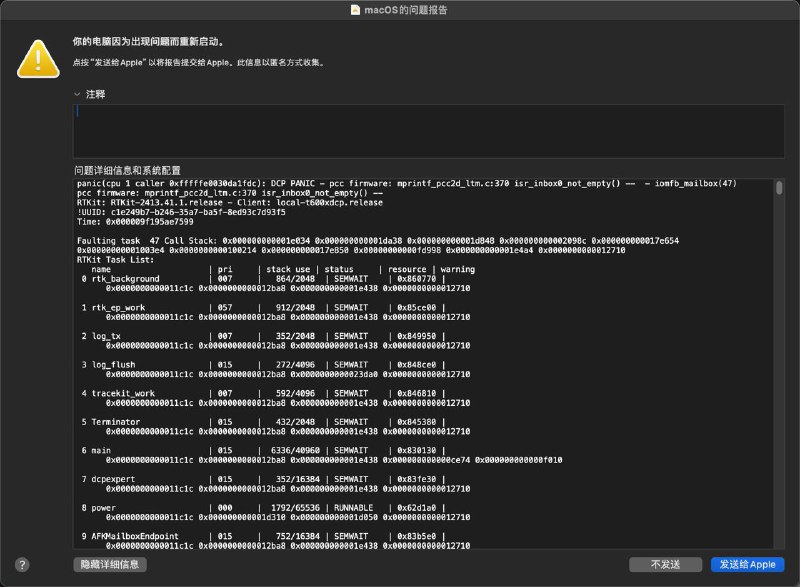Click the log_flush task row
The width and height of the screenshot is (800, 587).
[x=263, y=365]
